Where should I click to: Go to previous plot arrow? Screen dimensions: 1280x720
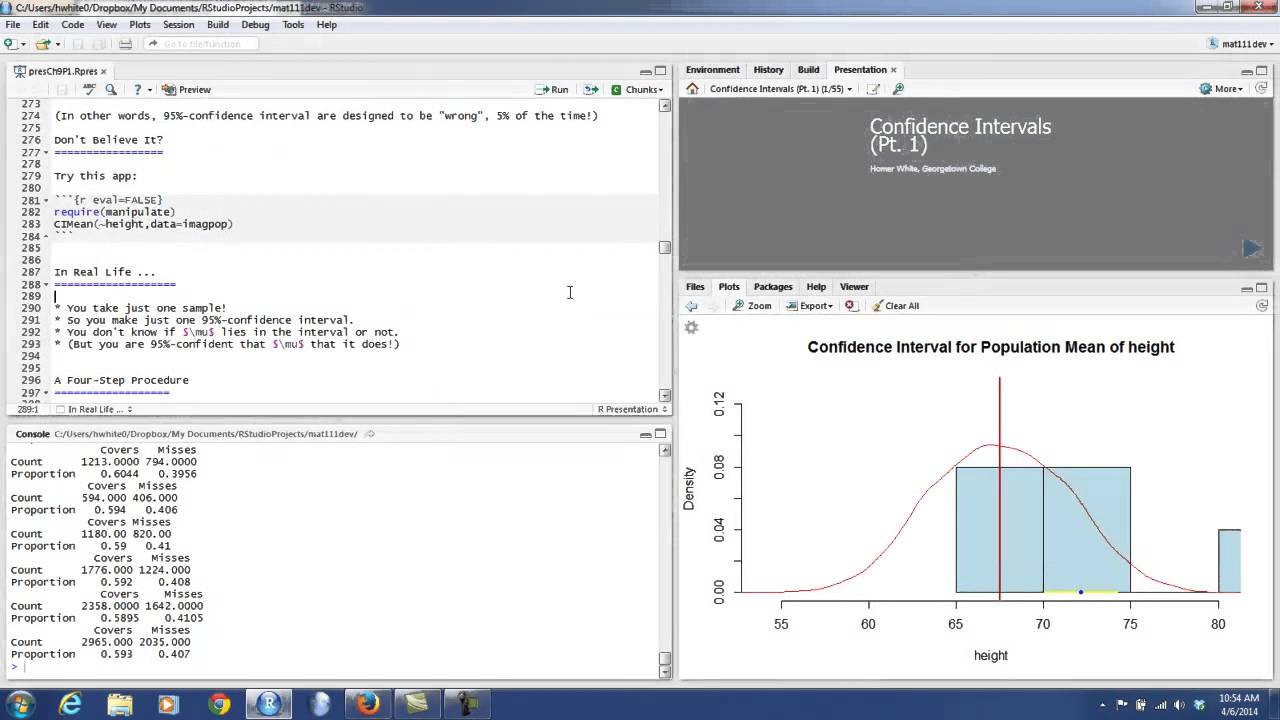pos(691,306)
